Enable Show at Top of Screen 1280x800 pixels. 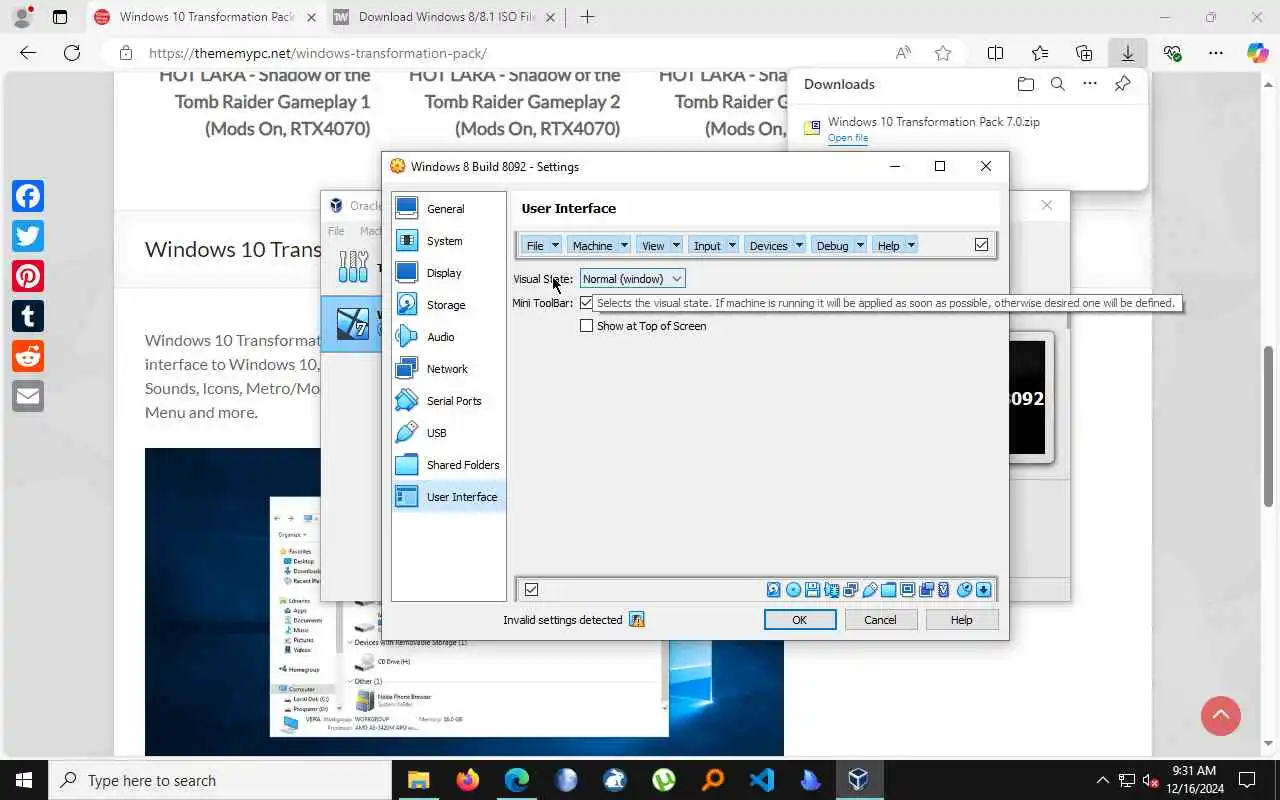tap(587, 326)
